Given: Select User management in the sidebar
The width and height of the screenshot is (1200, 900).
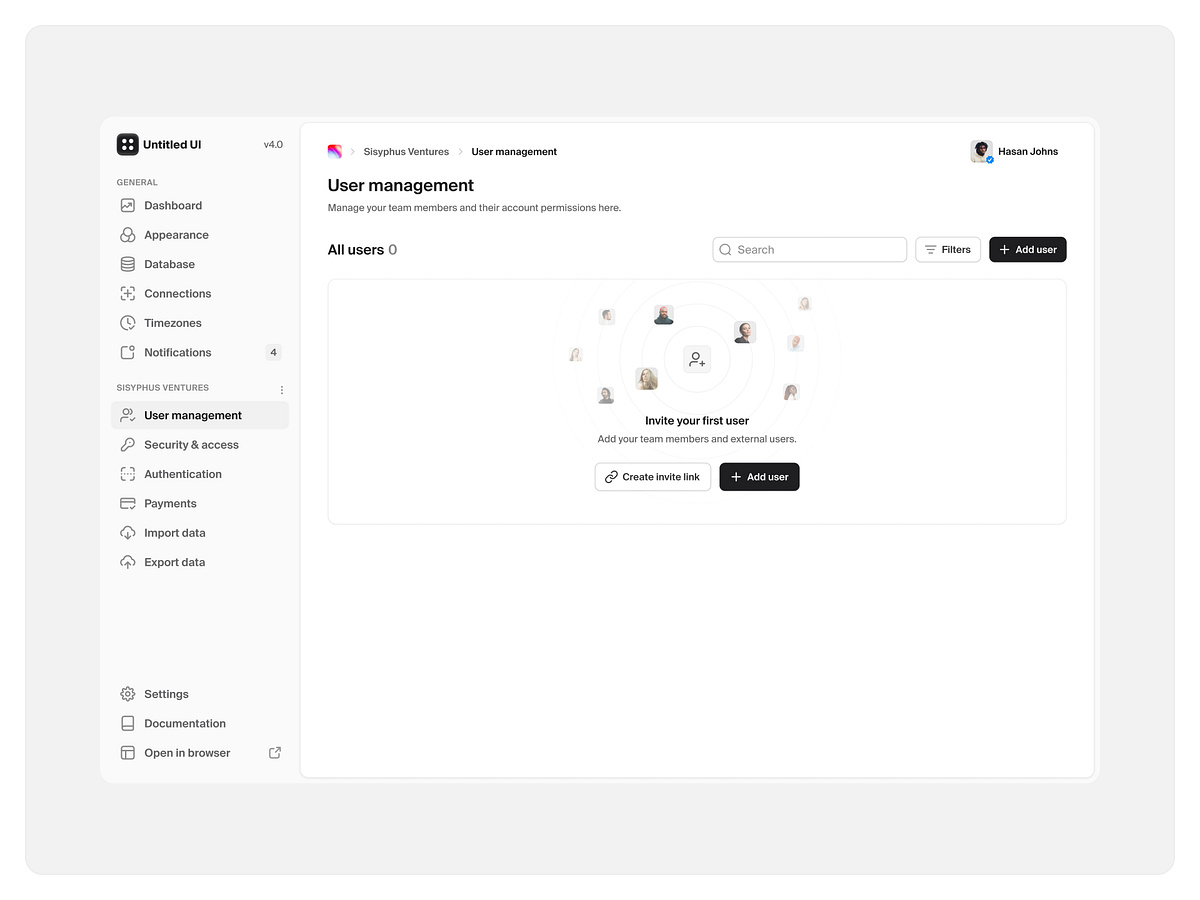Looking at the screenshot, I should coord(193,414).
